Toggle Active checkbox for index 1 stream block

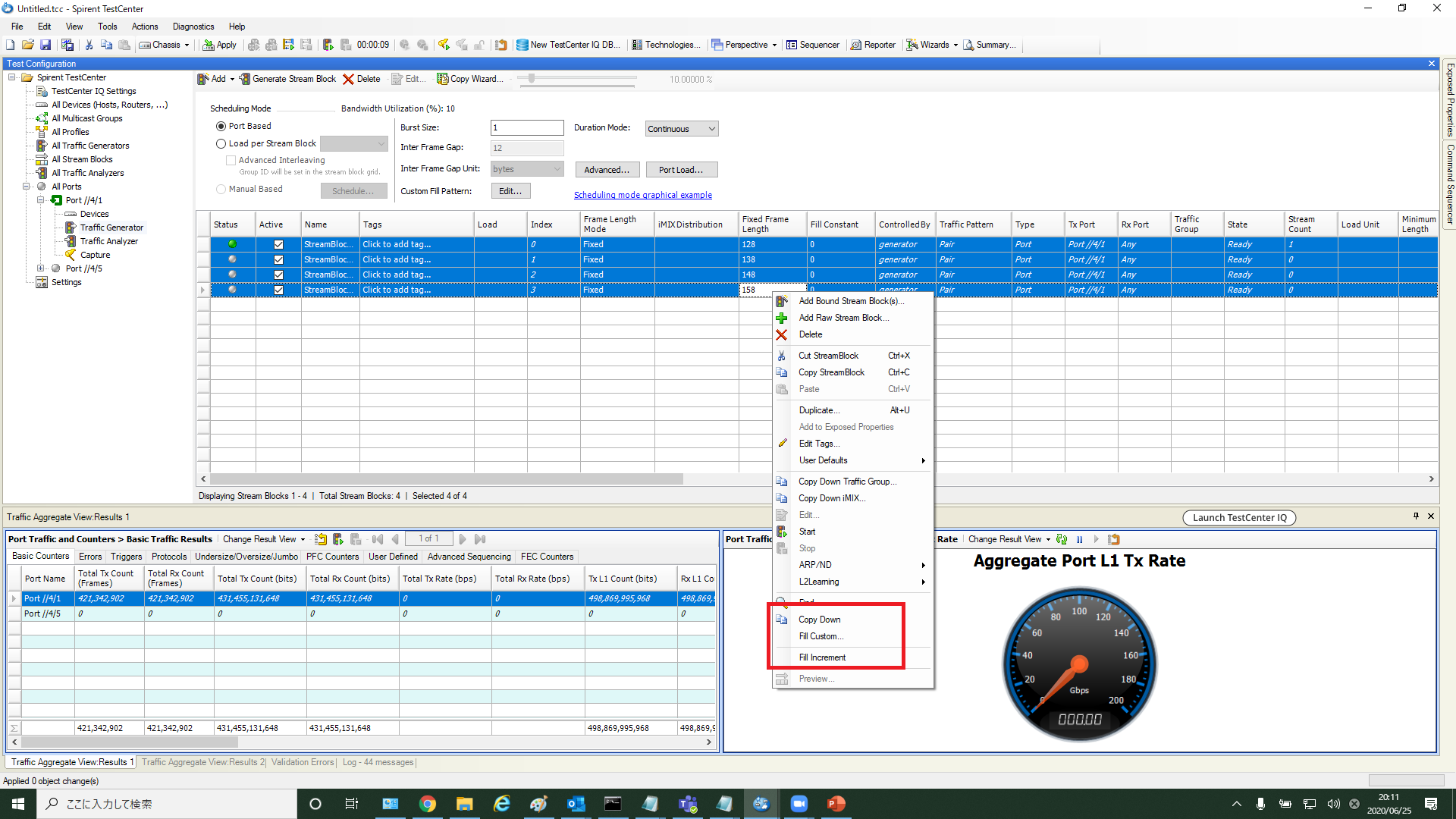tap(278, 259)
